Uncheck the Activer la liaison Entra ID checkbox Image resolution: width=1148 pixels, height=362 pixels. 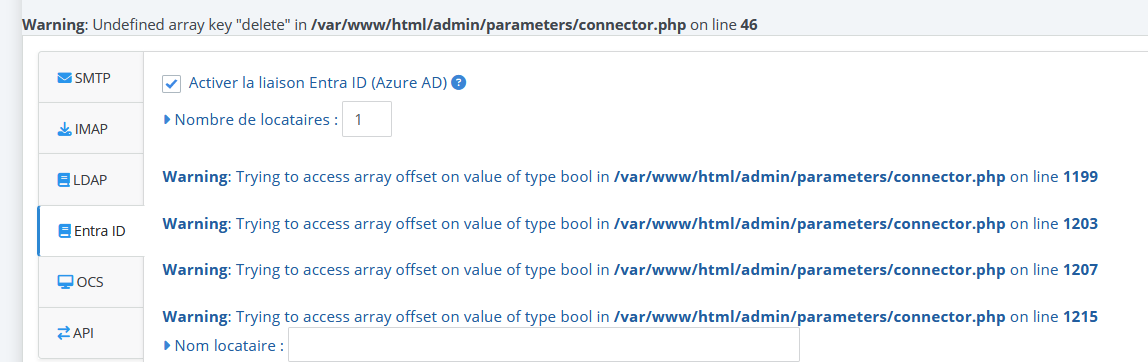pos(171,84)
